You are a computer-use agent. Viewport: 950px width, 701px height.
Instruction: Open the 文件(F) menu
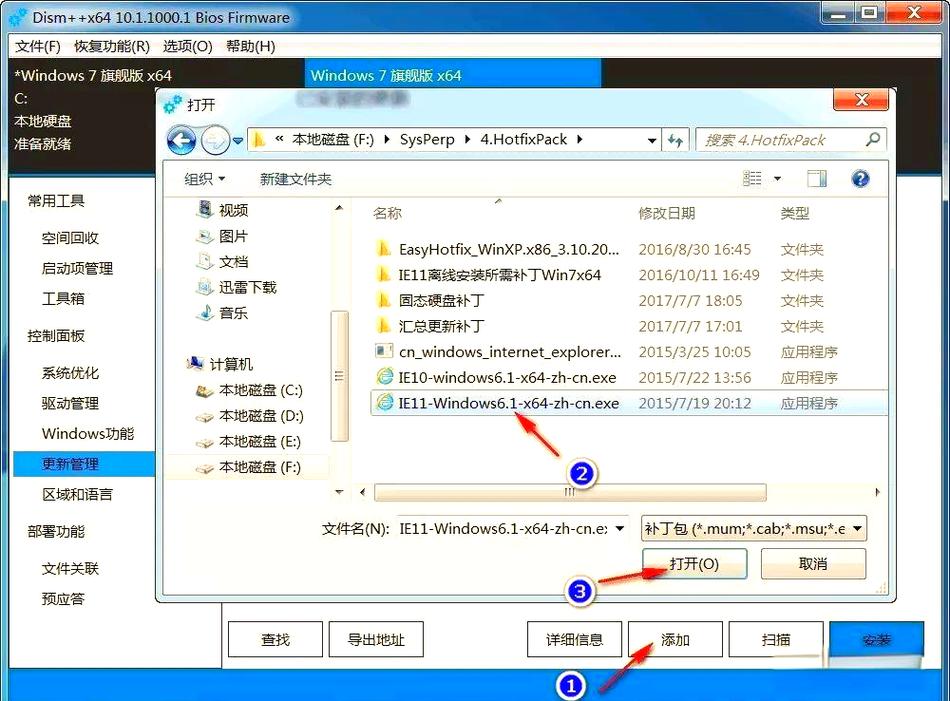[x=38, y=47]
